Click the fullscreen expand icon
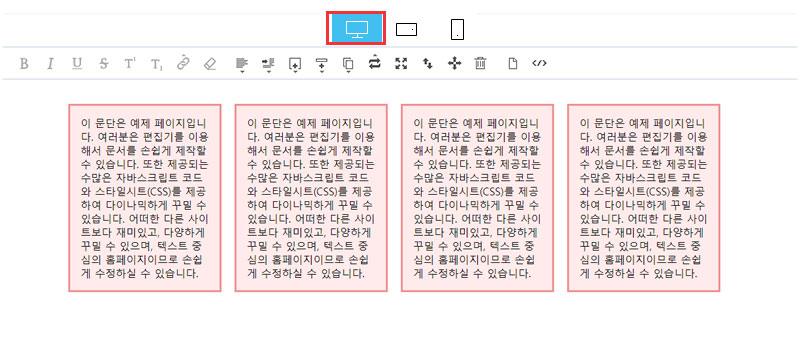This screenshot has height=361, width=800. point(402,63)
